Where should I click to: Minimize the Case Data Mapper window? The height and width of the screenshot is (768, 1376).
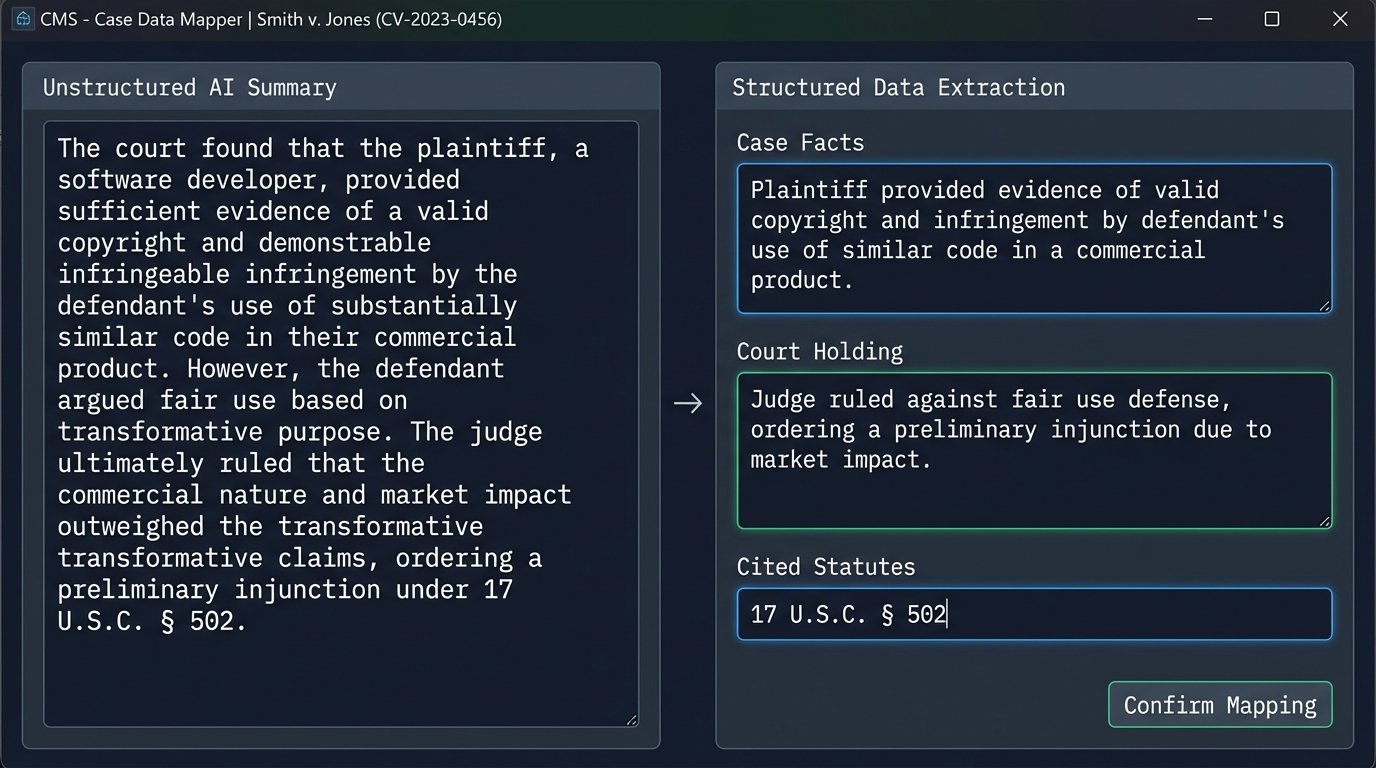tap(1203, 18)
